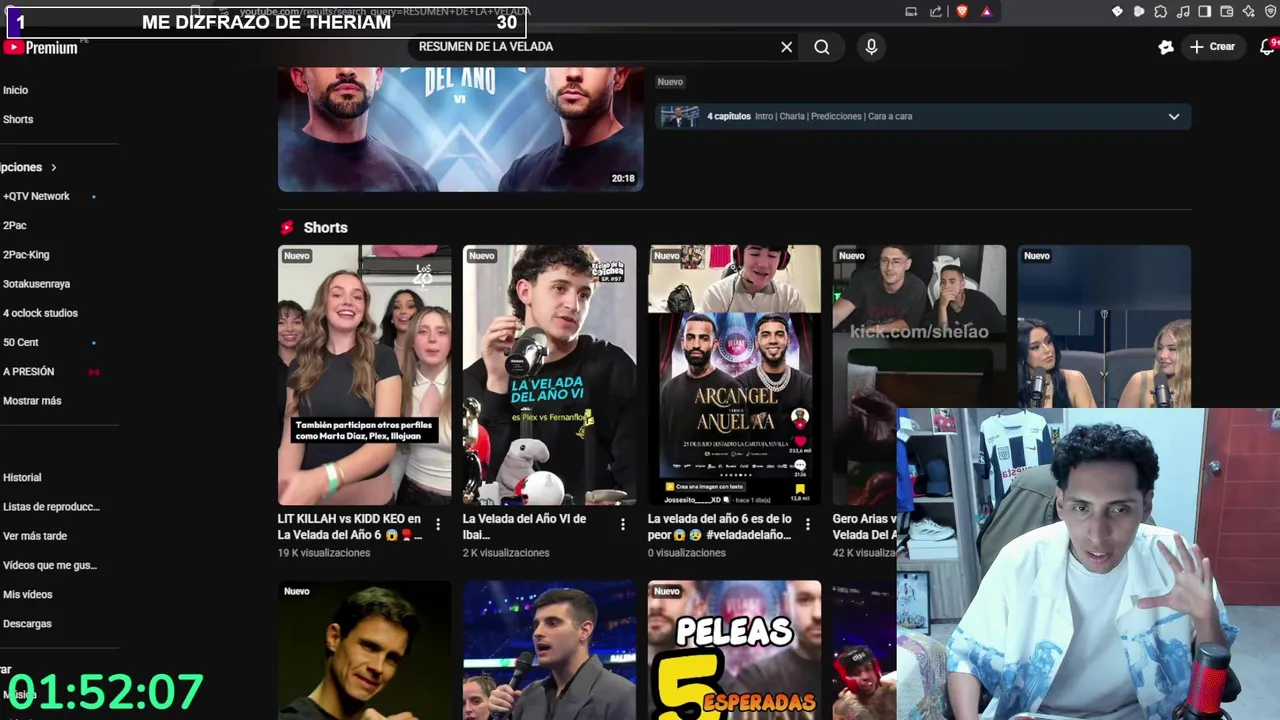Screen dimensions: 1280x720
Task: Open the 2Pac-King subscription channel
Action: click(x=26, y=254)
